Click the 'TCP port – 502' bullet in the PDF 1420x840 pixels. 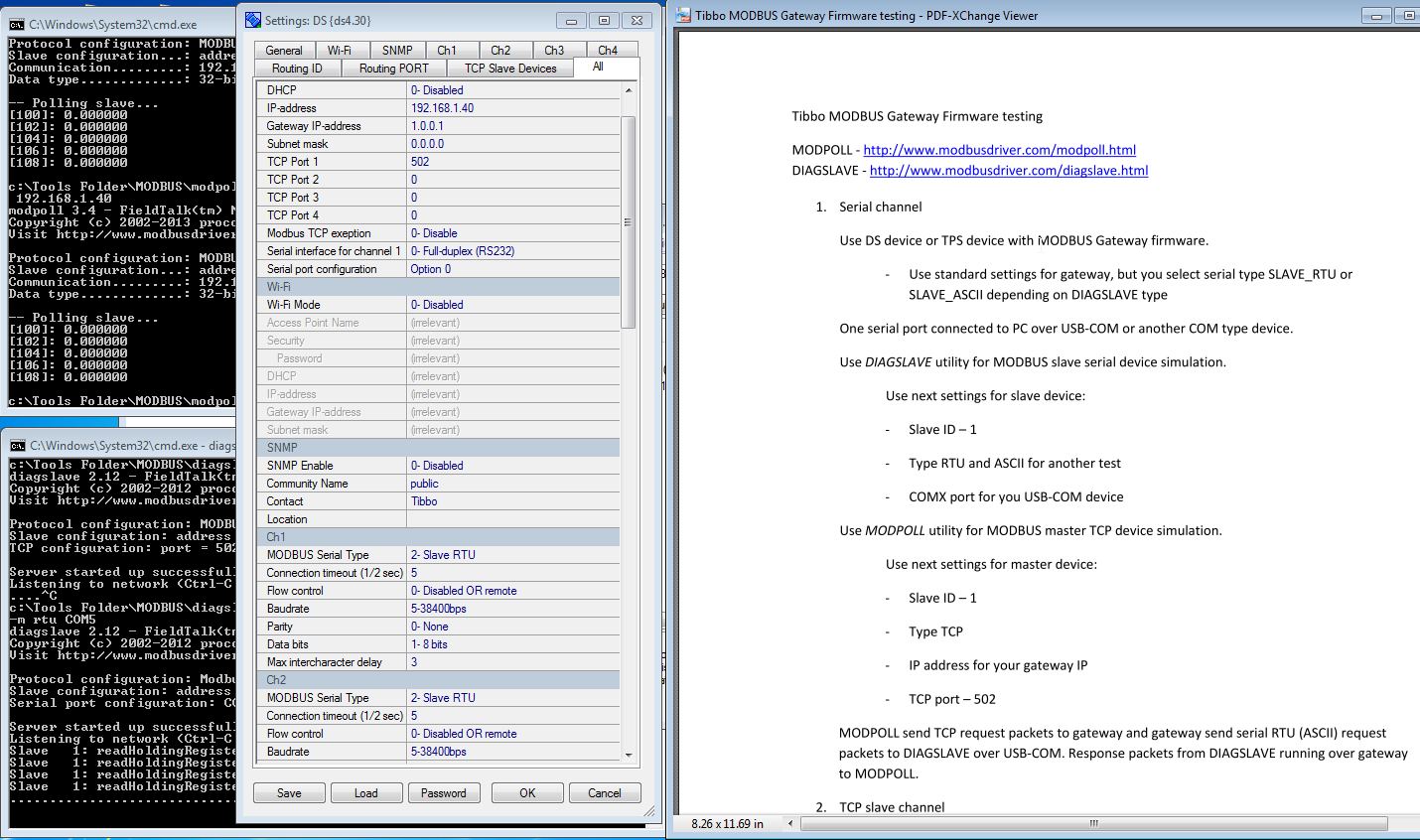(952, 699)
